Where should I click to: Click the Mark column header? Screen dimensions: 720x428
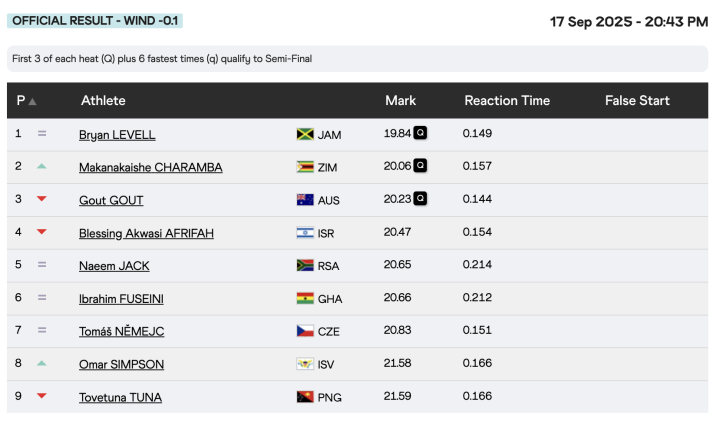pyautogui.click(x=400, y=101)
